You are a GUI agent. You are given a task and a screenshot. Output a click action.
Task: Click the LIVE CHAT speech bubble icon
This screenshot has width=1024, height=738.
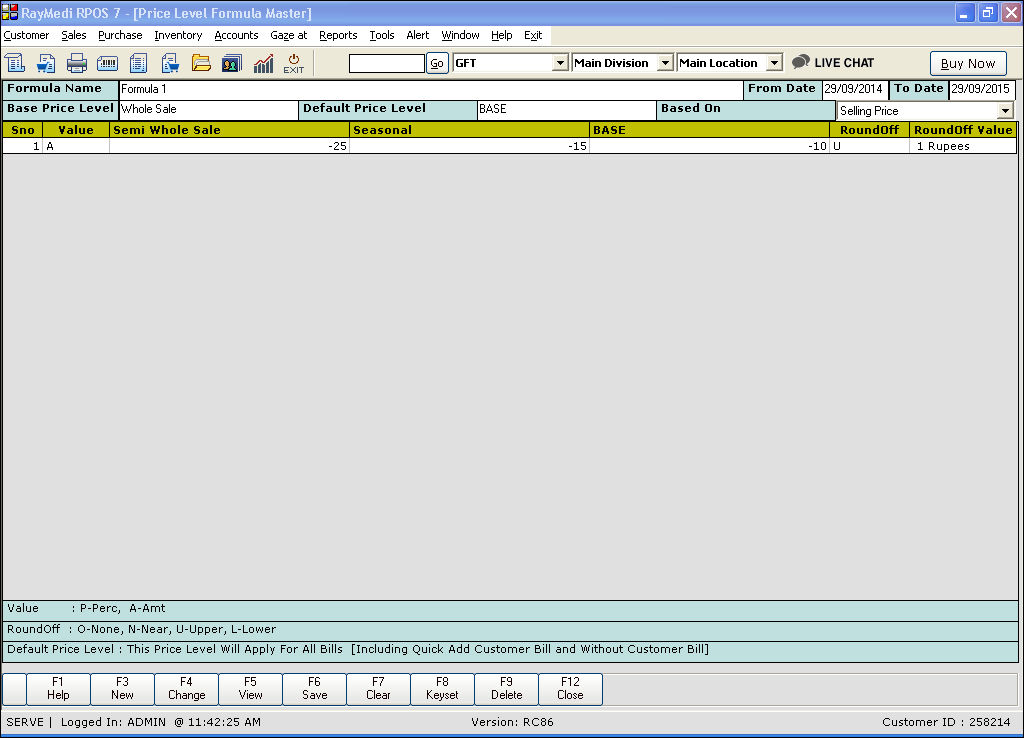pyautogui.click(x=801, y=62)
